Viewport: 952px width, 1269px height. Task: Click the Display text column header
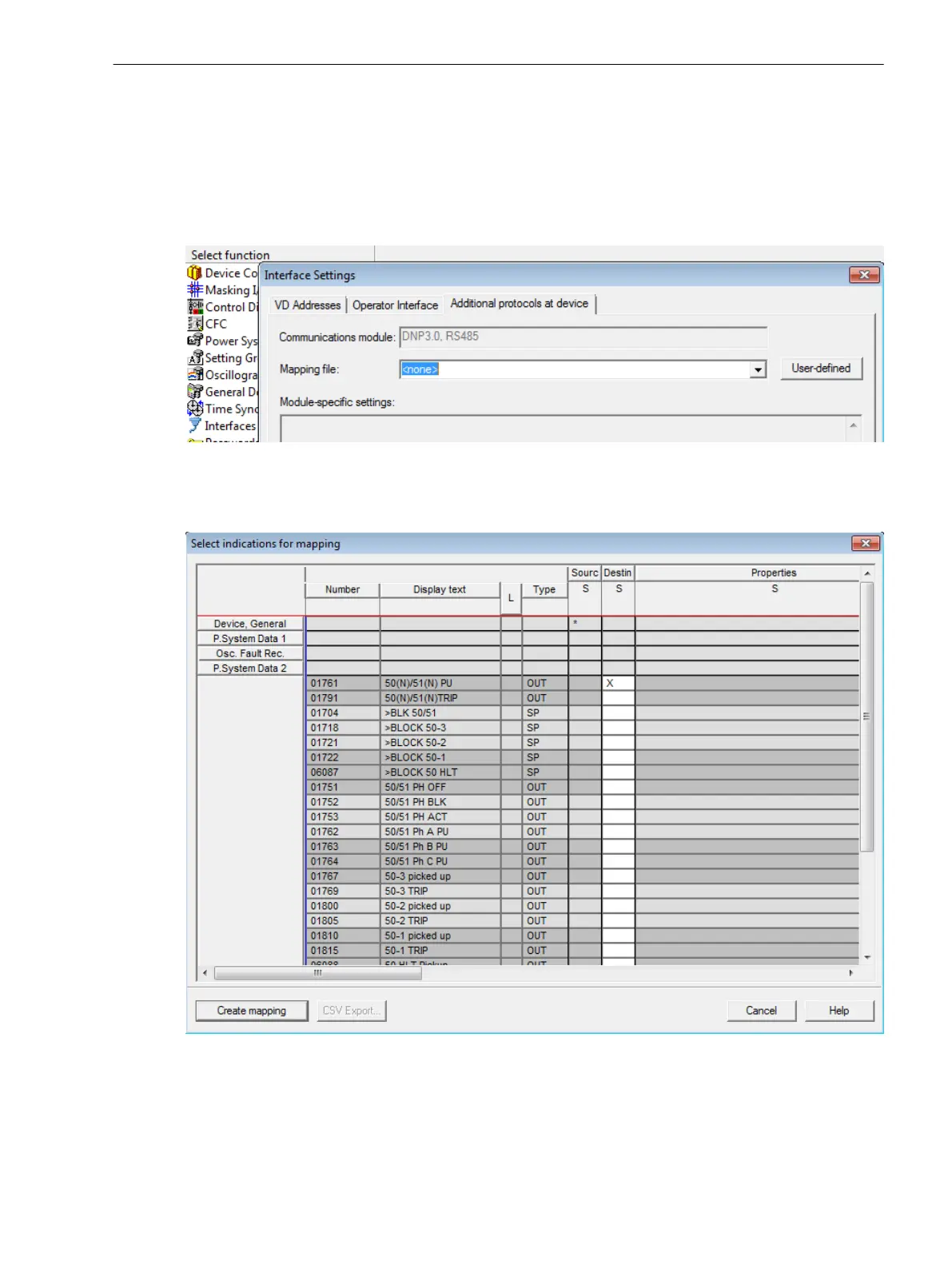[x=440, y=590]
